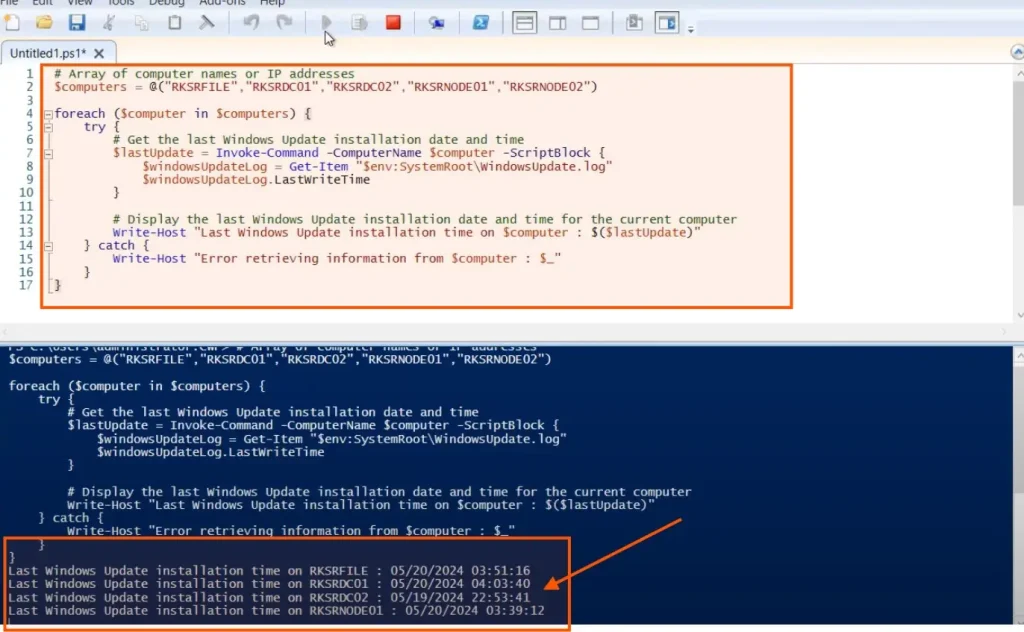The height and width of the screenshot is (632, 1024).
Task: Click 'Error retrieving information' string on editor line 15
Action: coord(377,259)
